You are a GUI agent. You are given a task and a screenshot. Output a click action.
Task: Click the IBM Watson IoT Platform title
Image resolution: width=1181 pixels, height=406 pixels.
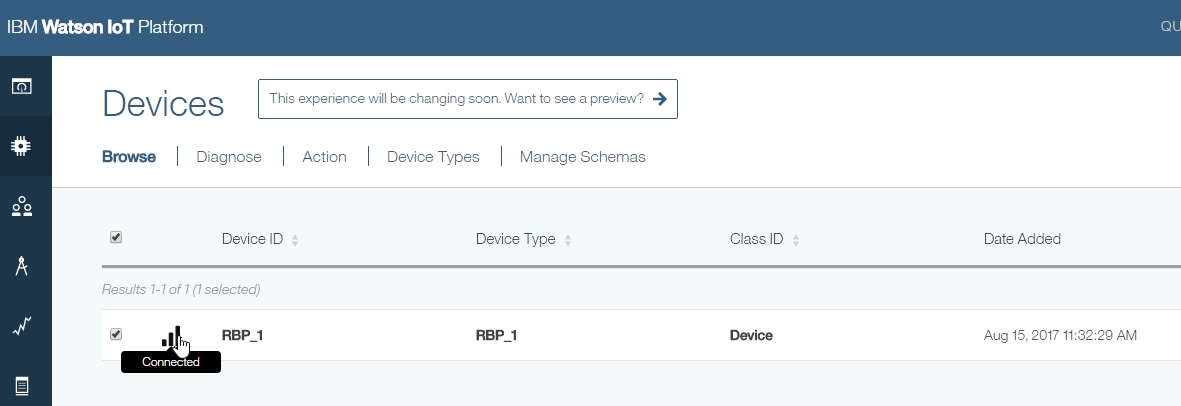(105, 27)
